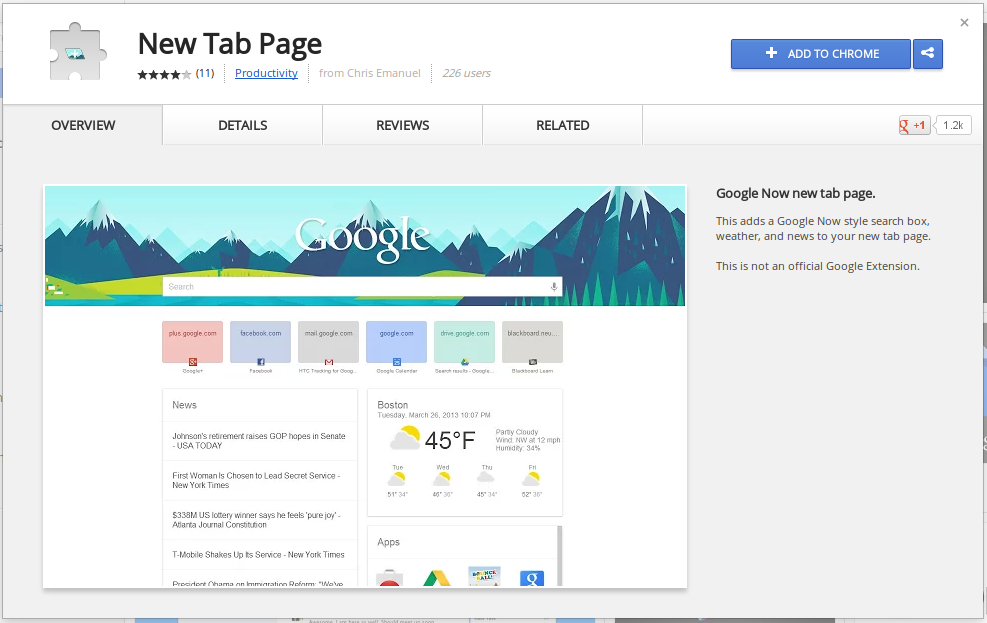Open the Reviews tab

point(403,125)
